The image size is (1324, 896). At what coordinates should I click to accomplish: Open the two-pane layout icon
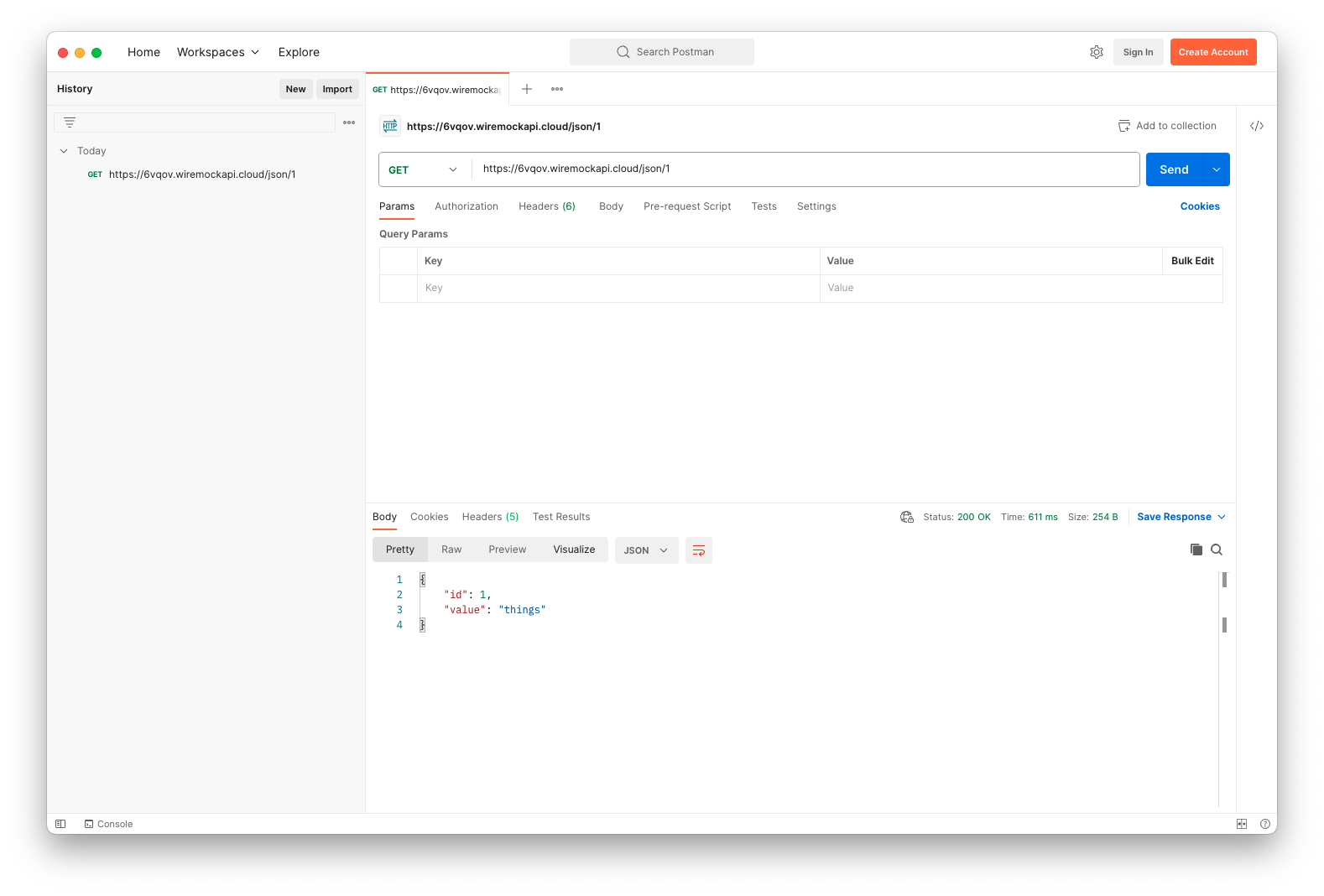(x=1242, y=824)
